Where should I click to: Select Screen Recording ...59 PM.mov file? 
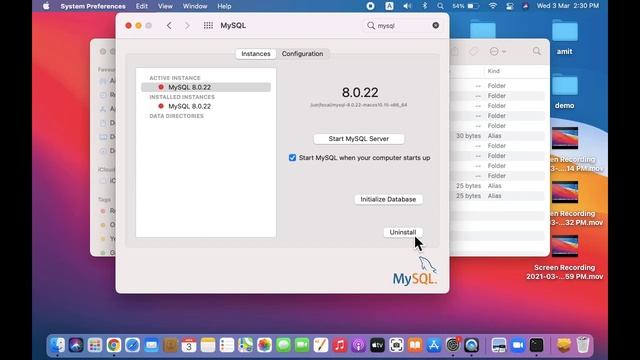point(564,258)
